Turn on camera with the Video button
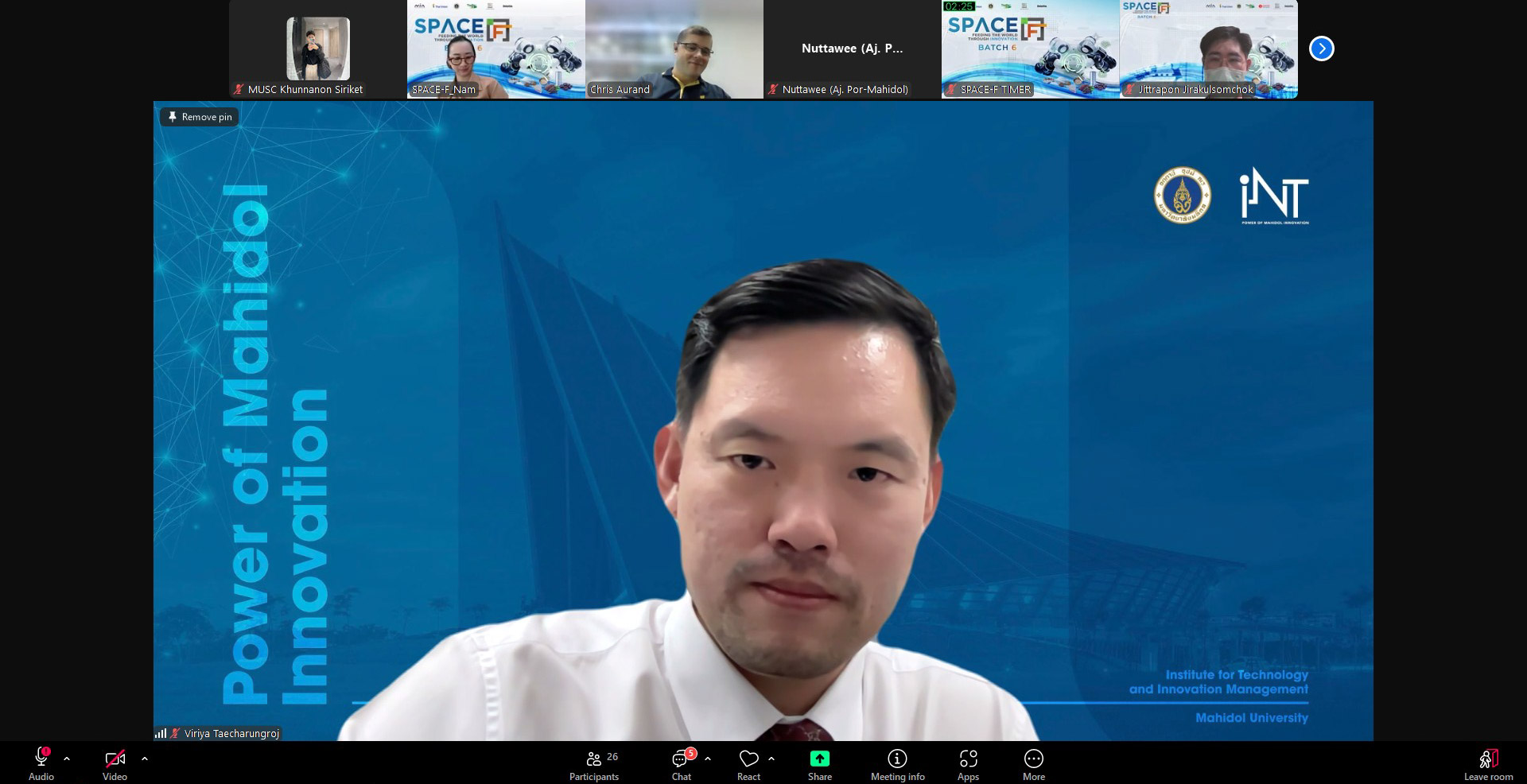Viewport: 1527px width, 784px height. [115, 763]
